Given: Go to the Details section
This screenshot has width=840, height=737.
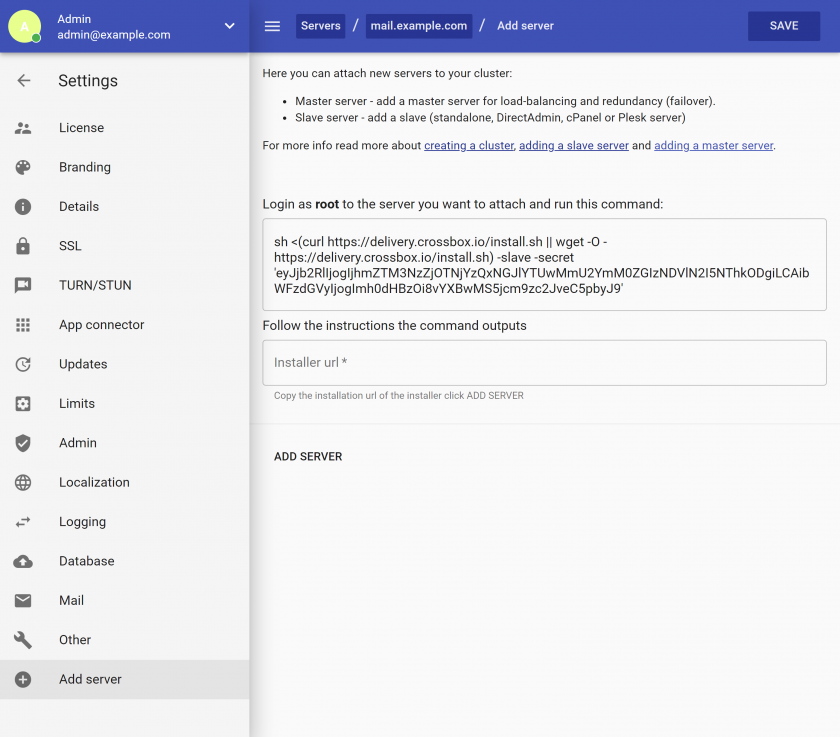Looking at the screenshot, I should pyautogui.click(x=124, y=207).
